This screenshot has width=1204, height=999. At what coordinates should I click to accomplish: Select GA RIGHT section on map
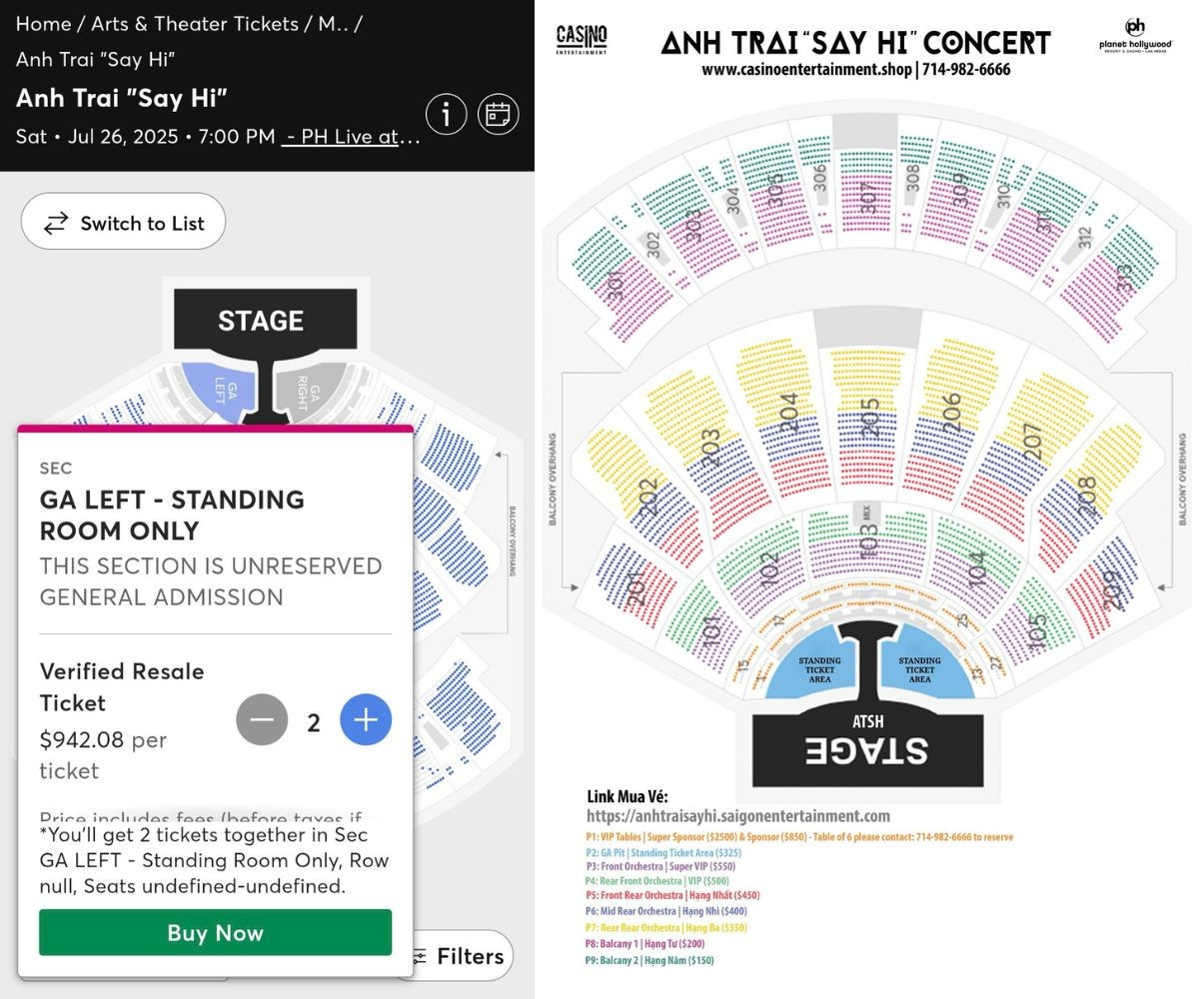tap(308, 391)
